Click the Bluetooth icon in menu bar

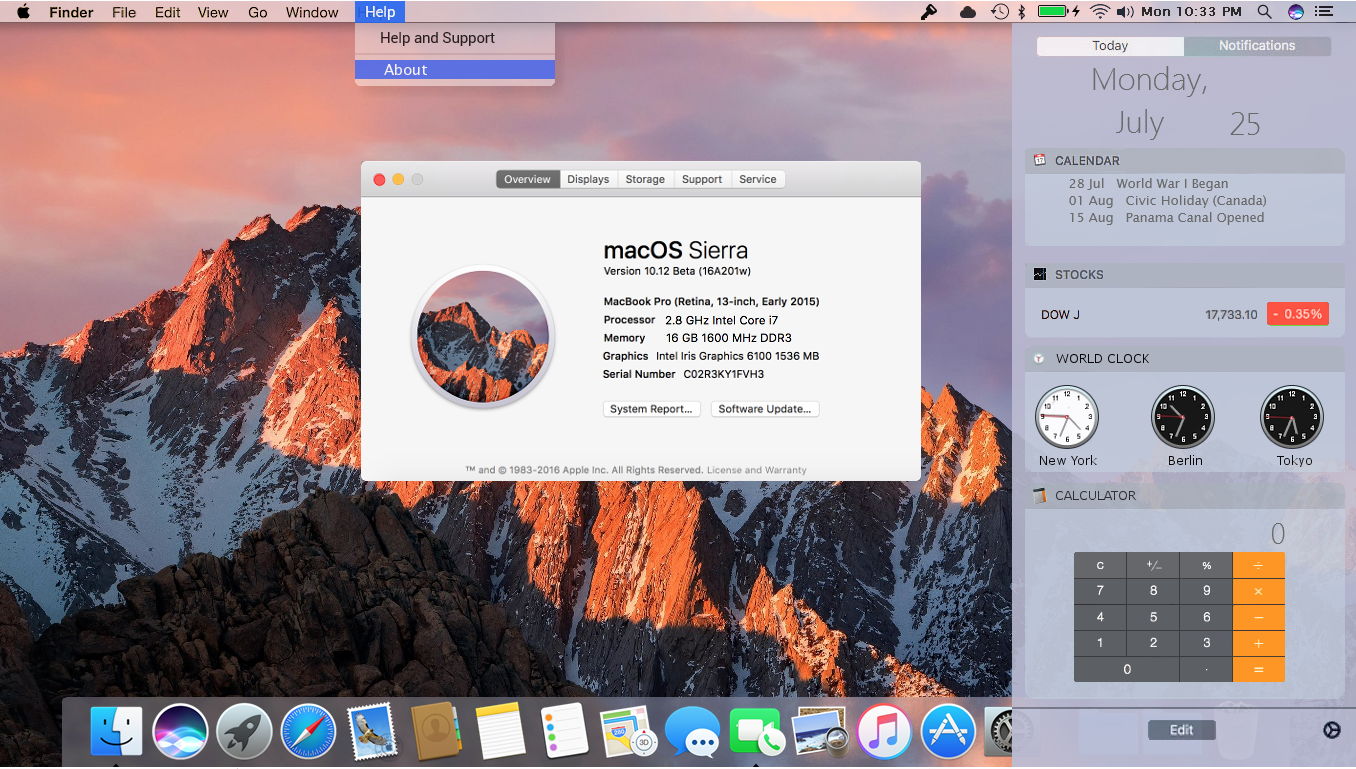pos(1022,12)
